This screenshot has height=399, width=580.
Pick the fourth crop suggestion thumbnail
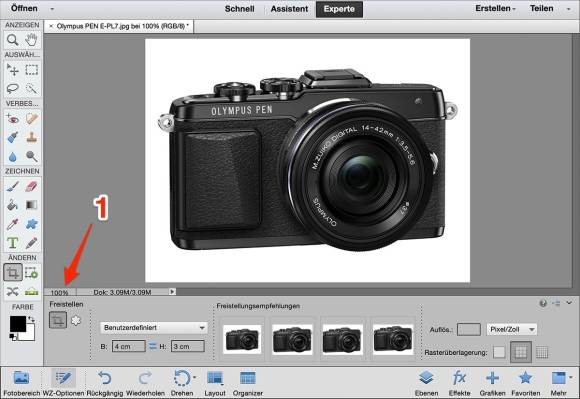tap(393, 339)
